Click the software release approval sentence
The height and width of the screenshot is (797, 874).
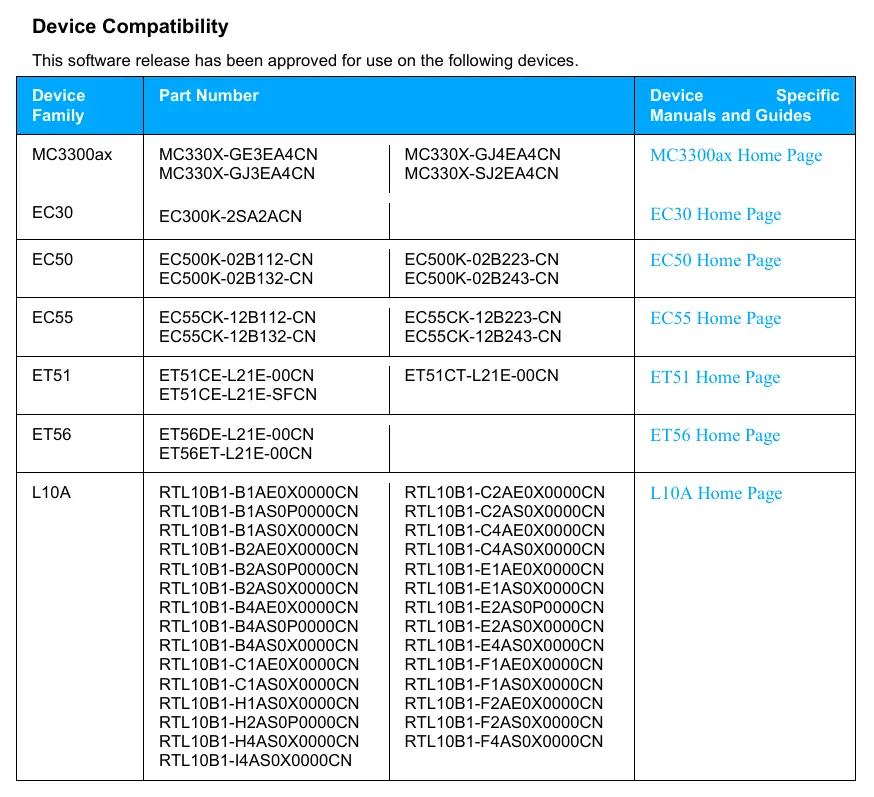point(305,60)
